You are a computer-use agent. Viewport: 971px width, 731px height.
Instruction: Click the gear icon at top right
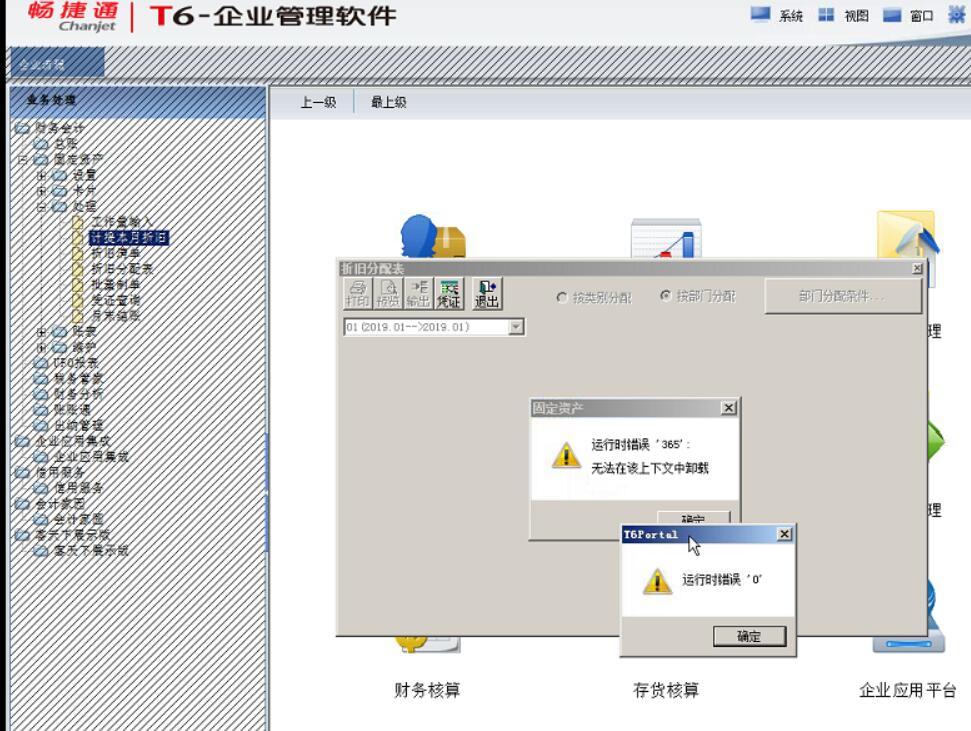click(x=957, y=15)
